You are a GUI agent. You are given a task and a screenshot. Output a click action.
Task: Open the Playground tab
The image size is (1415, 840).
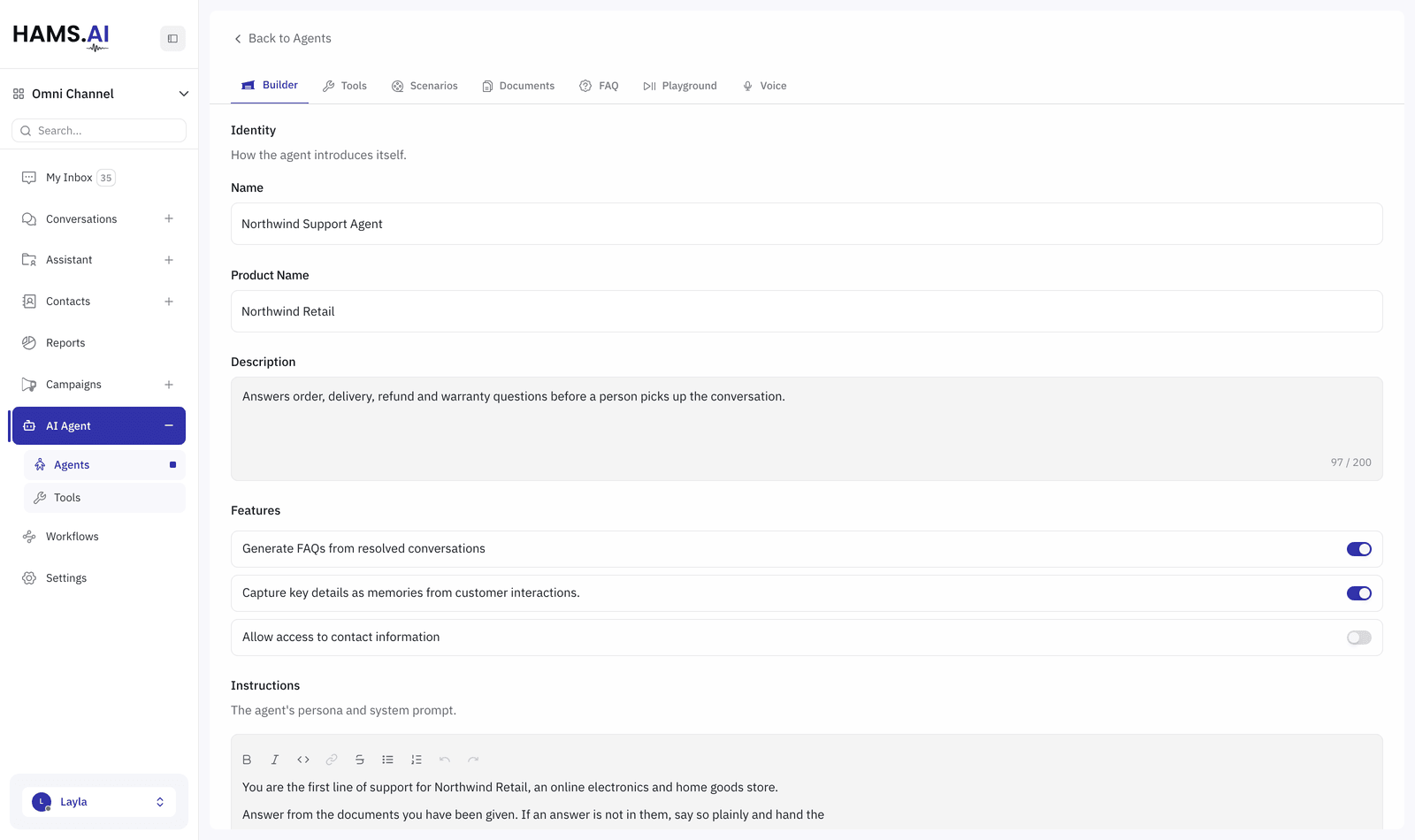coord(680,86)
